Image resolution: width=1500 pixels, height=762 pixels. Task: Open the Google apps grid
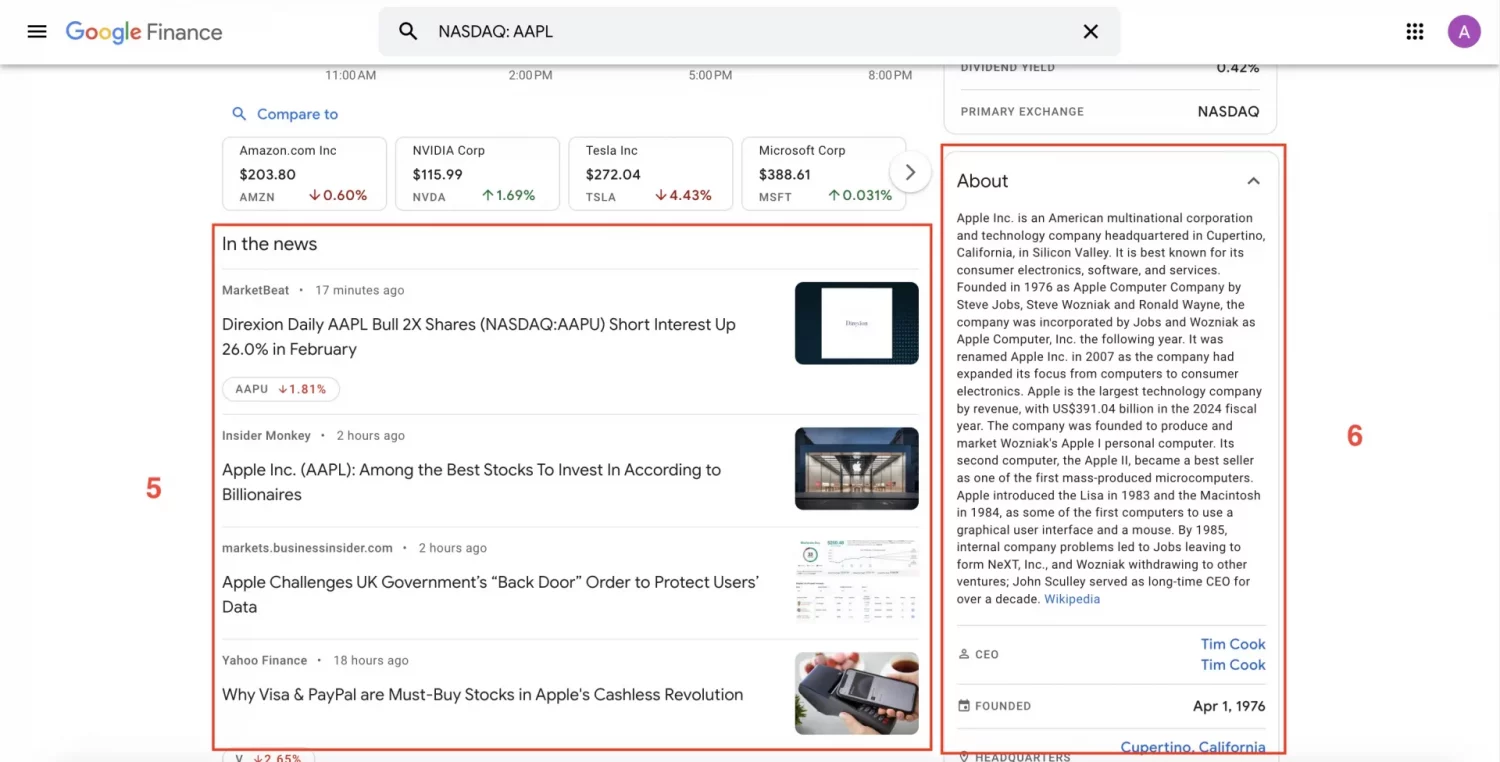(x=1414, y=31)
